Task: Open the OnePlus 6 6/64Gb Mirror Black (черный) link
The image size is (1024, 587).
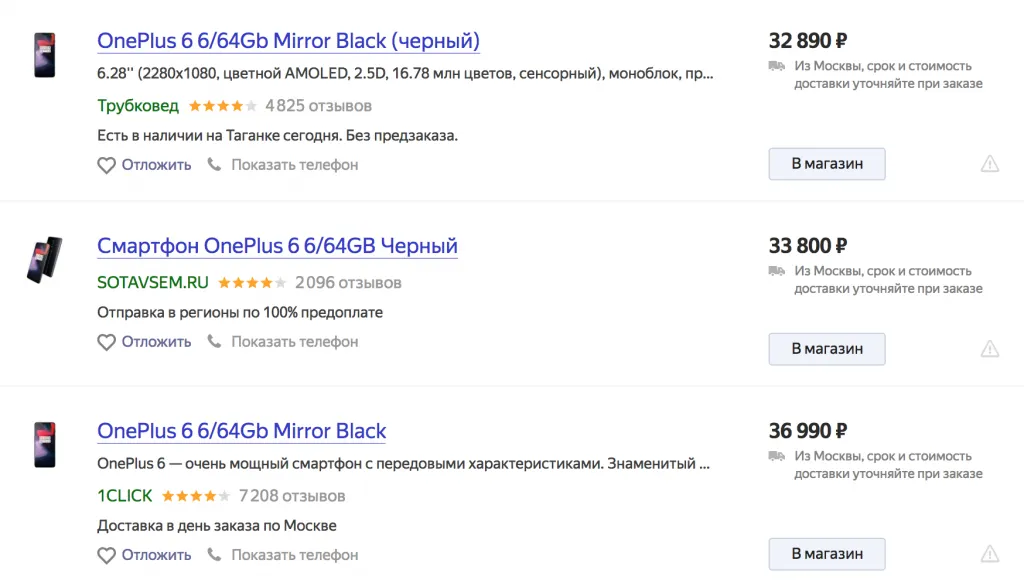Action: (288, 41)
